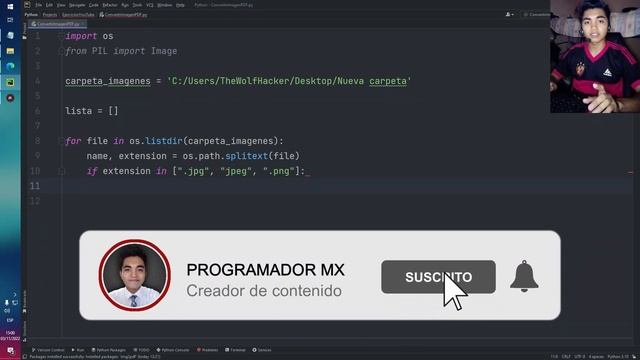
Task: Open the TODO tool window
Action: tap(141, 350)
